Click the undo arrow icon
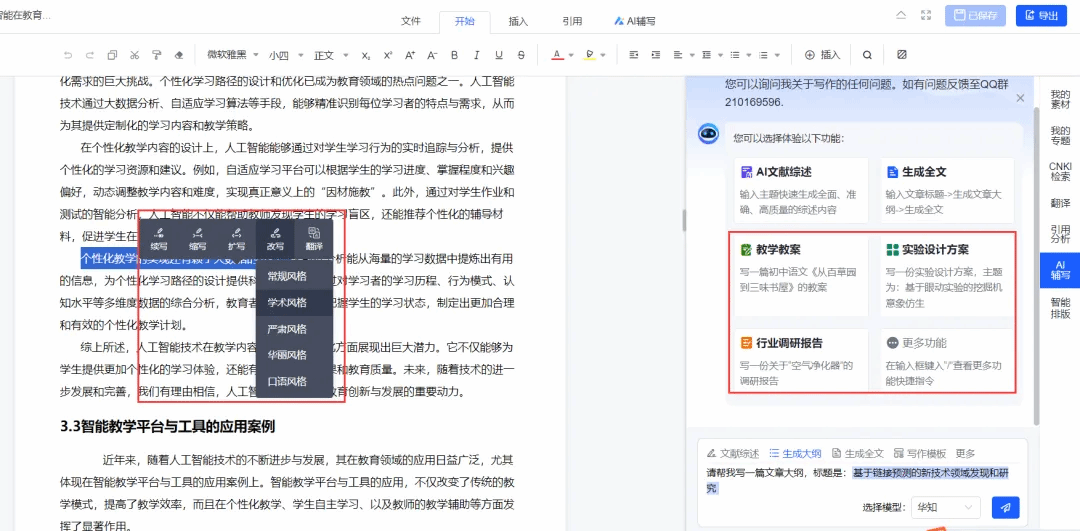This screenshot has width=1080, height=531. pos(68,55)
